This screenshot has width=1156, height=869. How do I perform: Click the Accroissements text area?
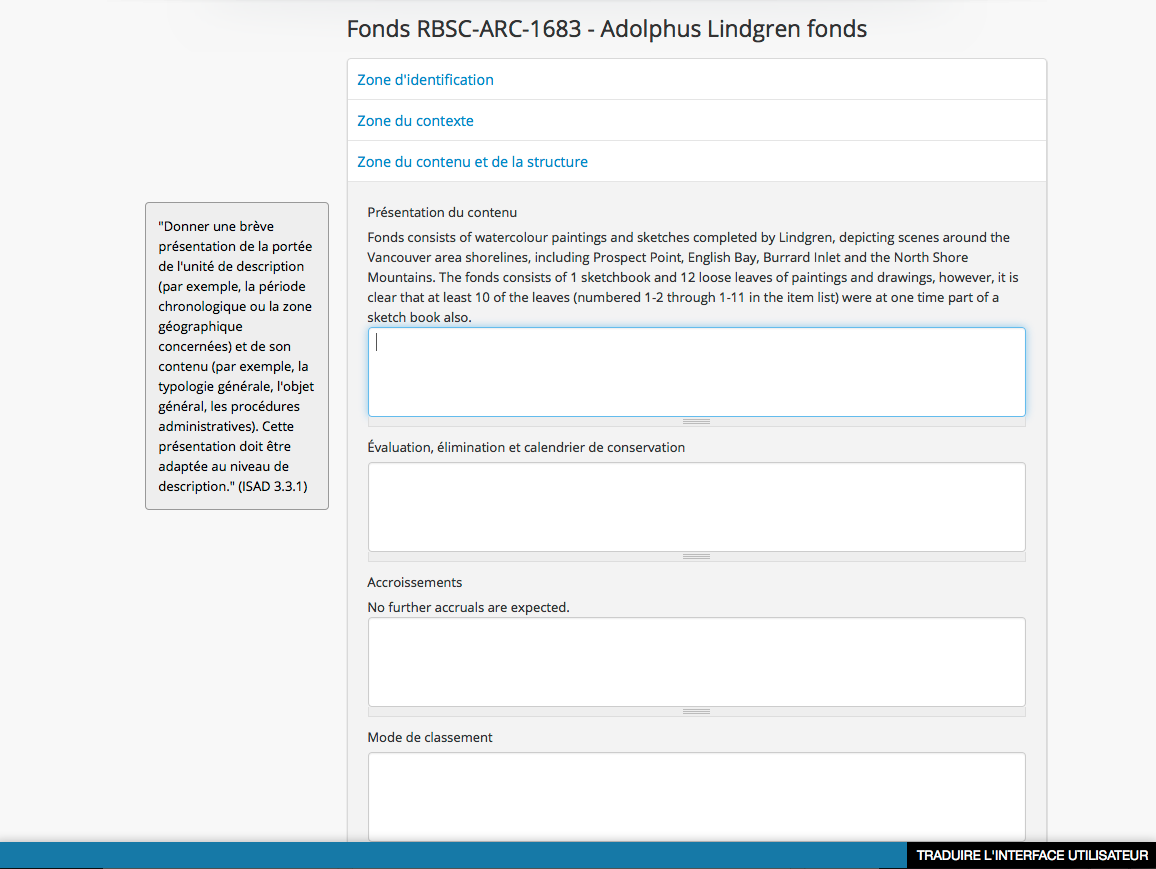point(696,661)
